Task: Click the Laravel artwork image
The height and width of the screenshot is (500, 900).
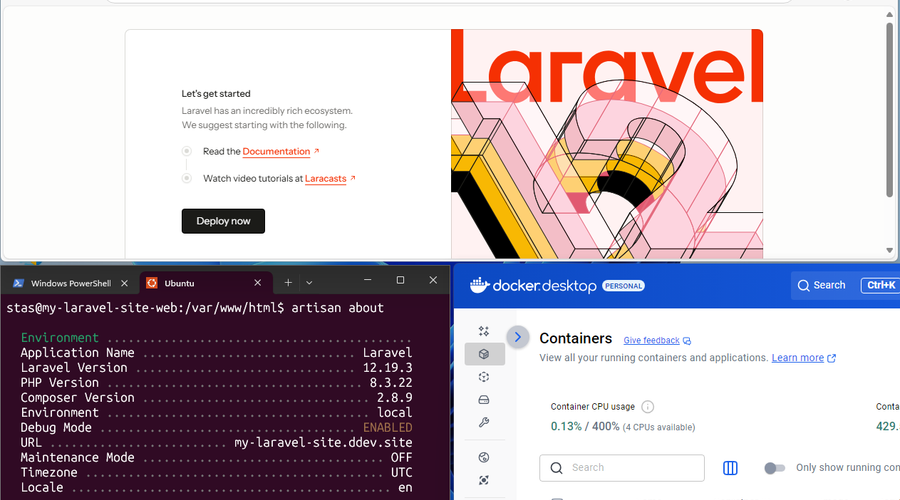Action: 607,144
